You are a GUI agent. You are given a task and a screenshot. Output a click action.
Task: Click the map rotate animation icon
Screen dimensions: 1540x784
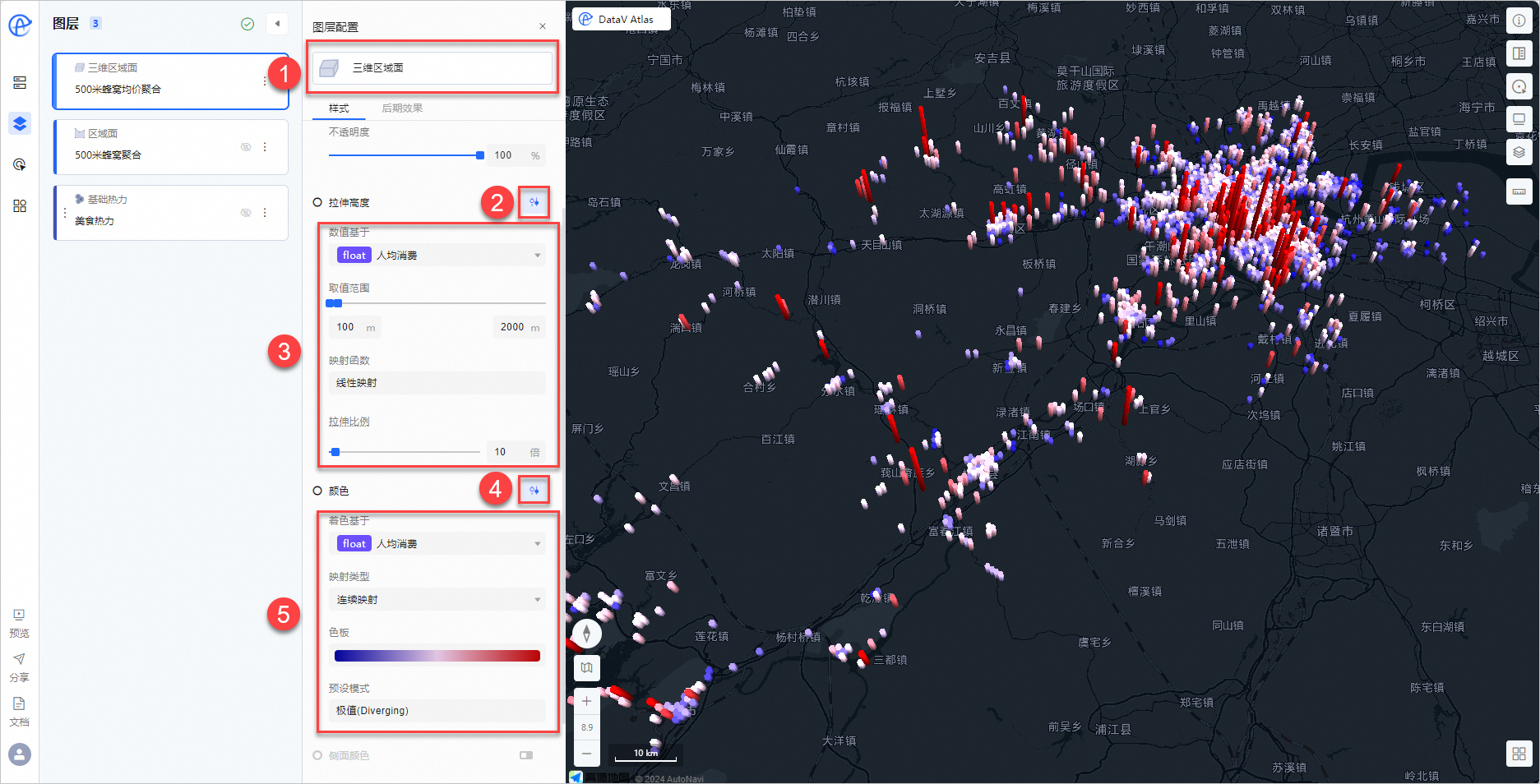point(1519,86)
